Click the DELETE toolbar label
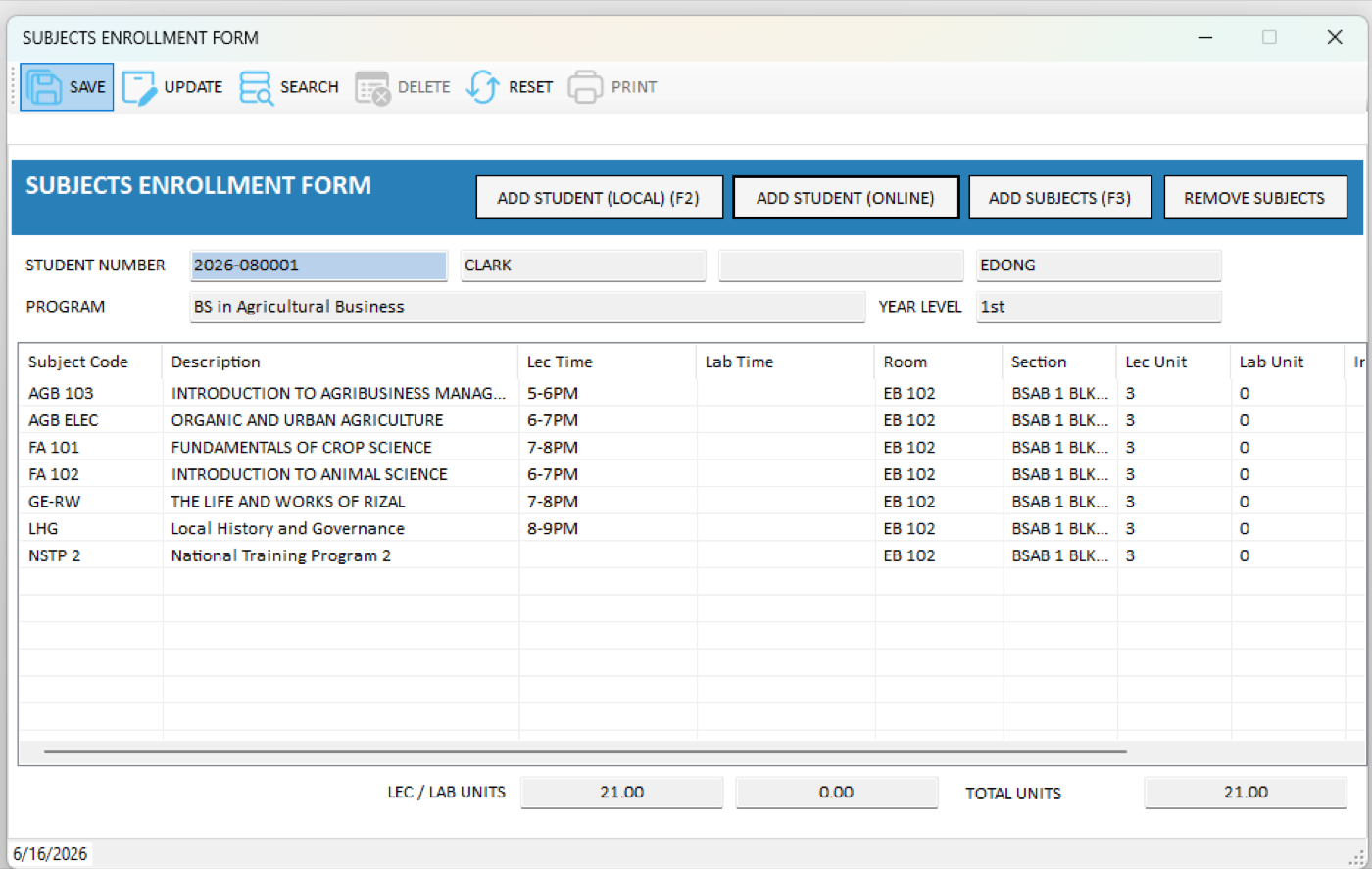1372x869 pixels. pos(424,87)
